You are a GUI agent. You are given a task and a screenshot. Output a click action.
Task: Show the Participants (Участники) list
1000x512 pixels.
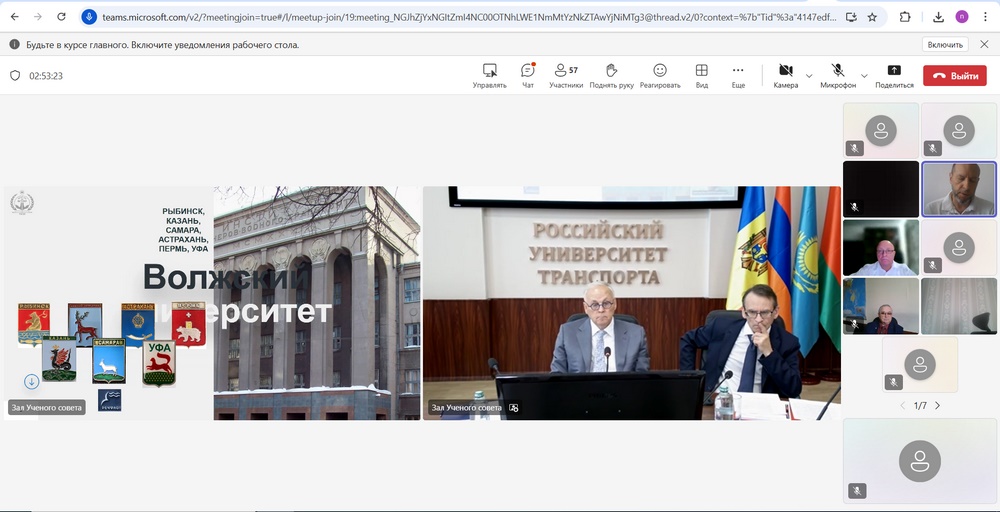tap(566, 75)
